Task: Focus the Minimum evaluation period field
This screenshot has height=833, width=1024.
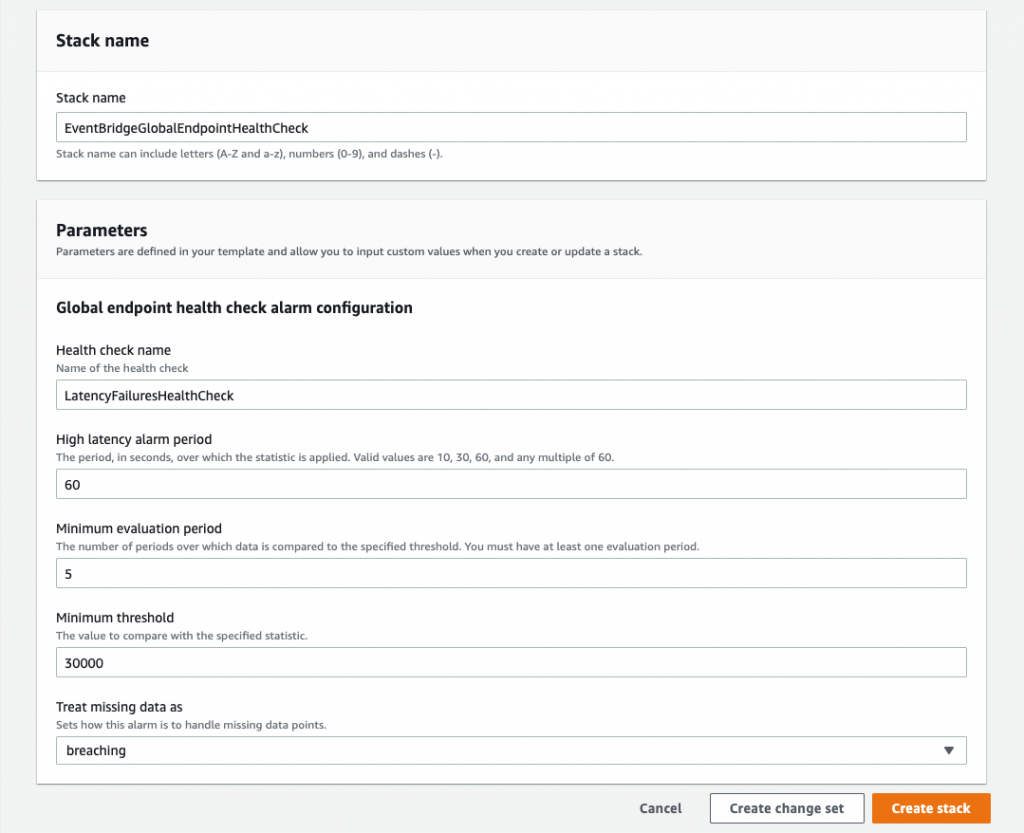Action: pos(511,573)
